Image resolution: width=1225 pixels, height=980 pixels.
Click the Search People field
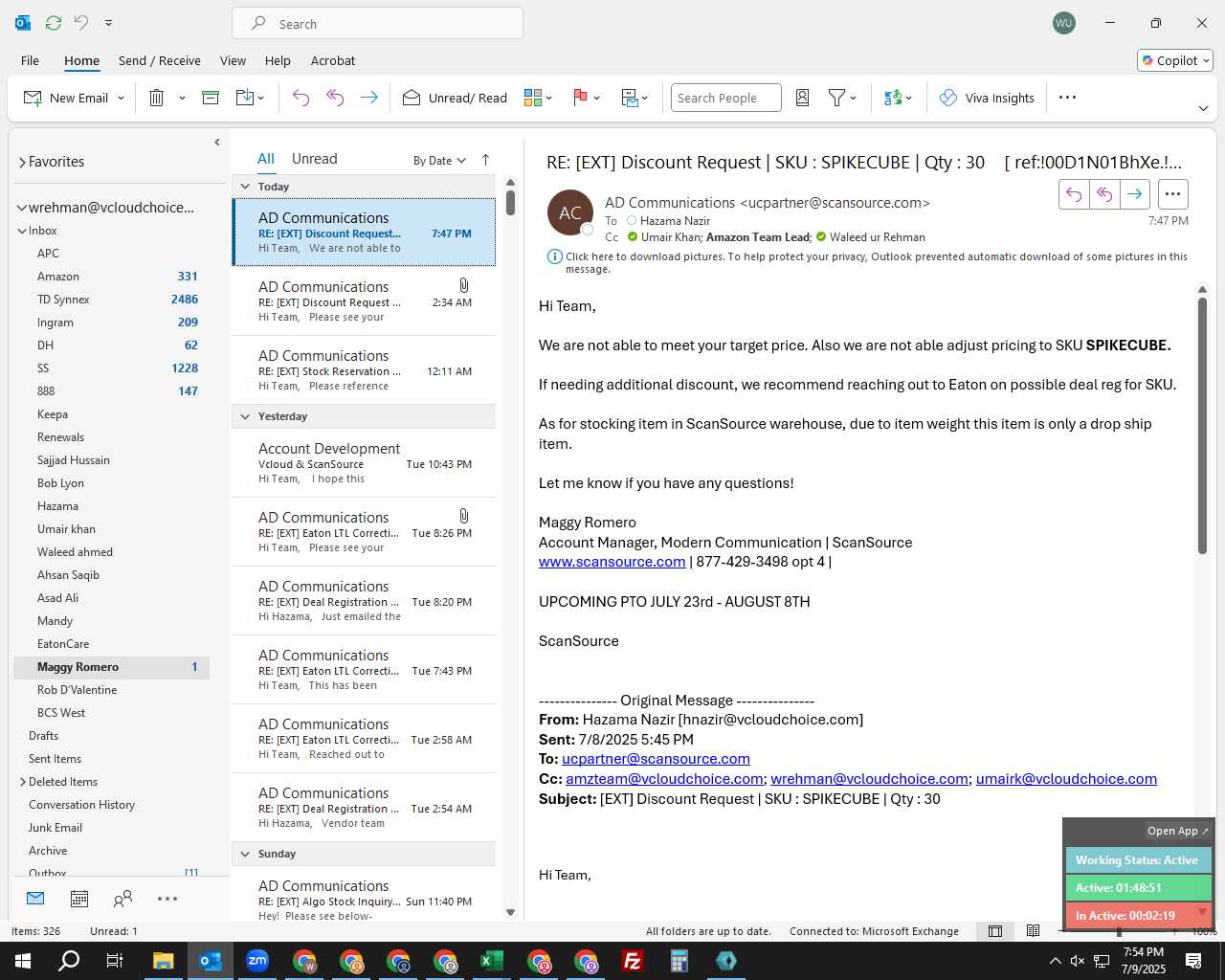pos(725,98)
